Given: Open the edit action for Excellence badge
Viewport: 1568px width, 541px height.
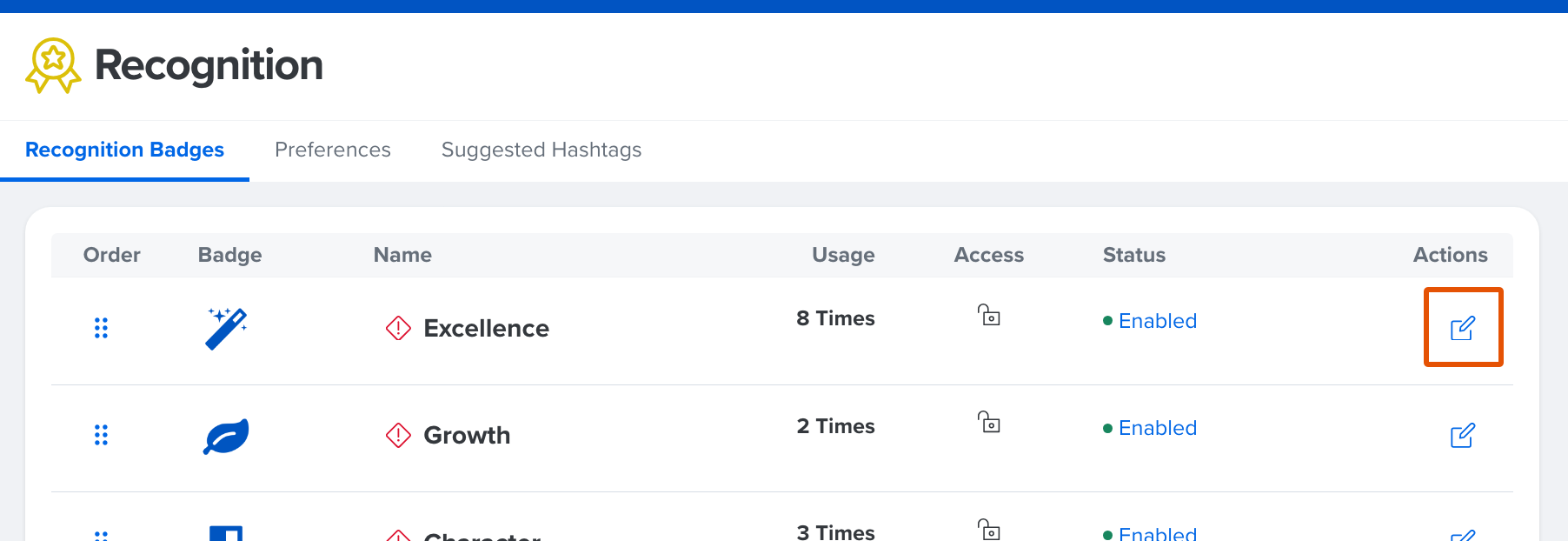Looking at the screenshot, I should tap(1462, 328).
